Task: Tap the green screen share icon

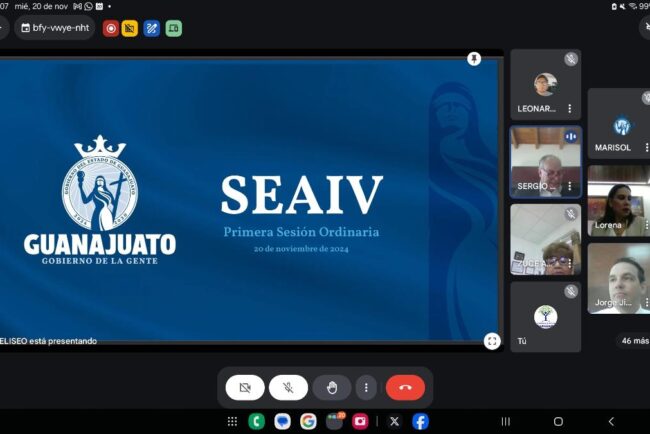Action: [174, 29]
